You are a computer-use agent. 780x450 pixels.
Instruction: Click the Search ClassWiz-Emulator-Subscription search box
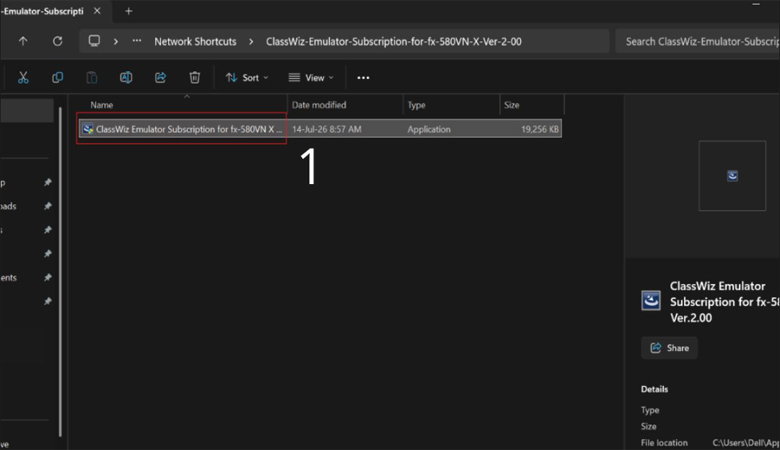[697, 41]
